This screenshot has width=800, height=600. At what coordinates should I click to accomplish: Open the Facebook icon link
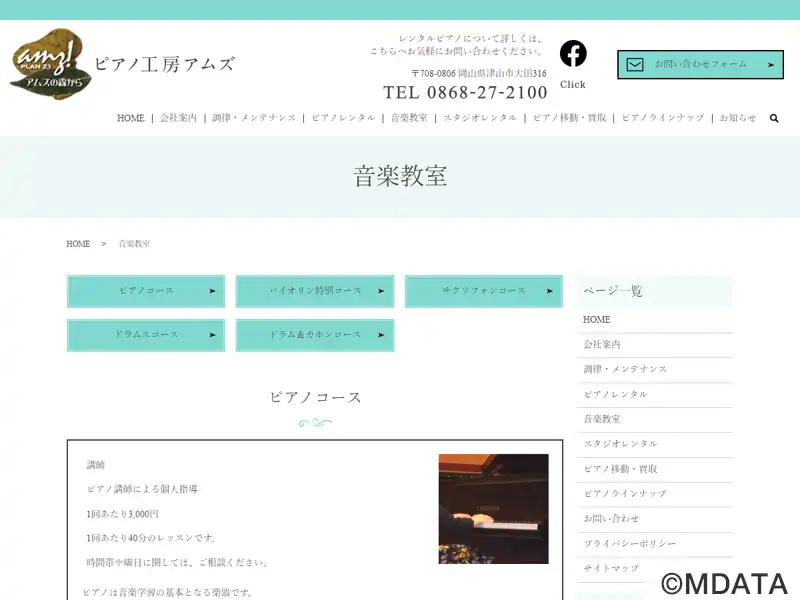tap(573, 54)
